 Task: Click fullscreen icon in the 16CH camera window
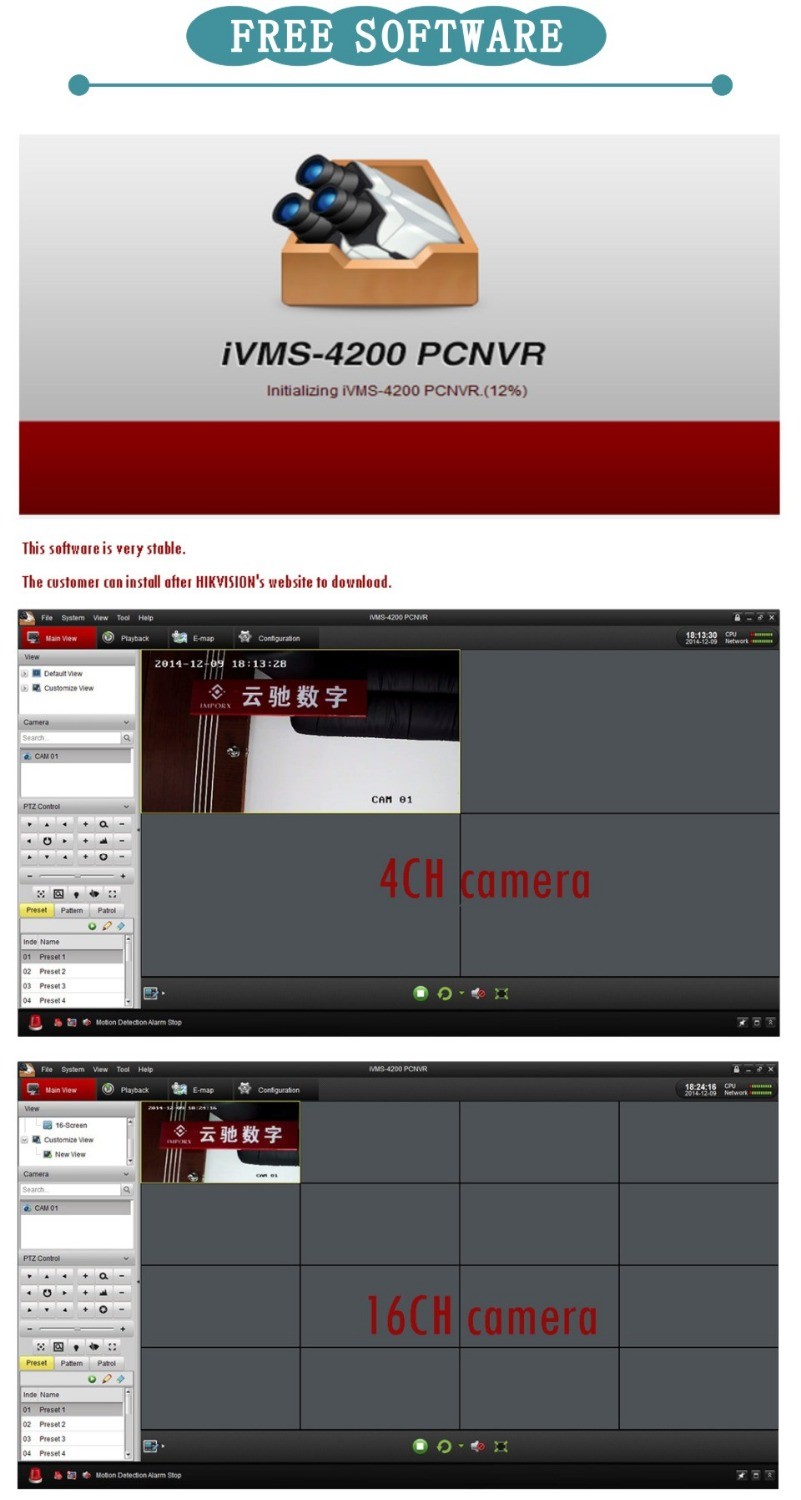tap(501, 1446)
